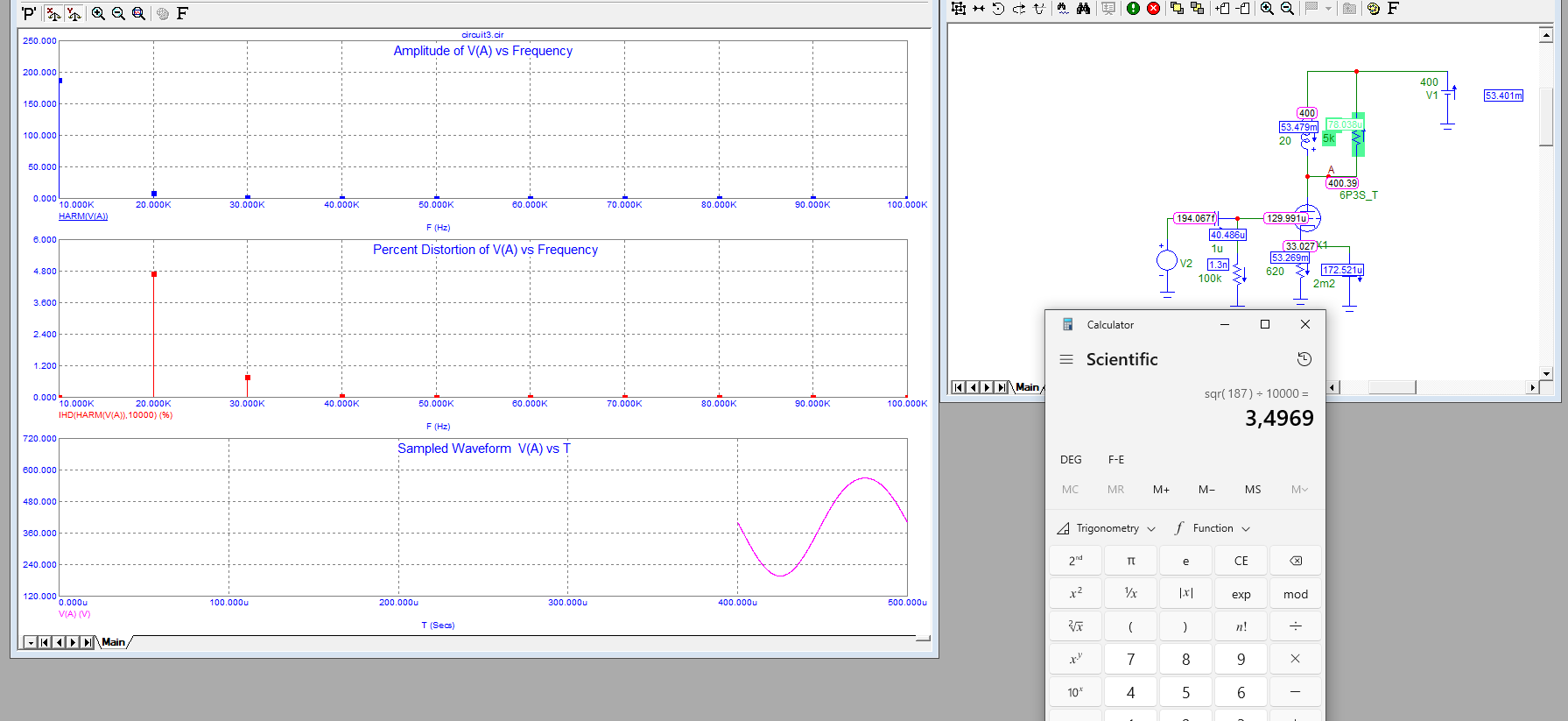Click the horizontal flip arrows icon in schematic toolbar

(979, 8)
